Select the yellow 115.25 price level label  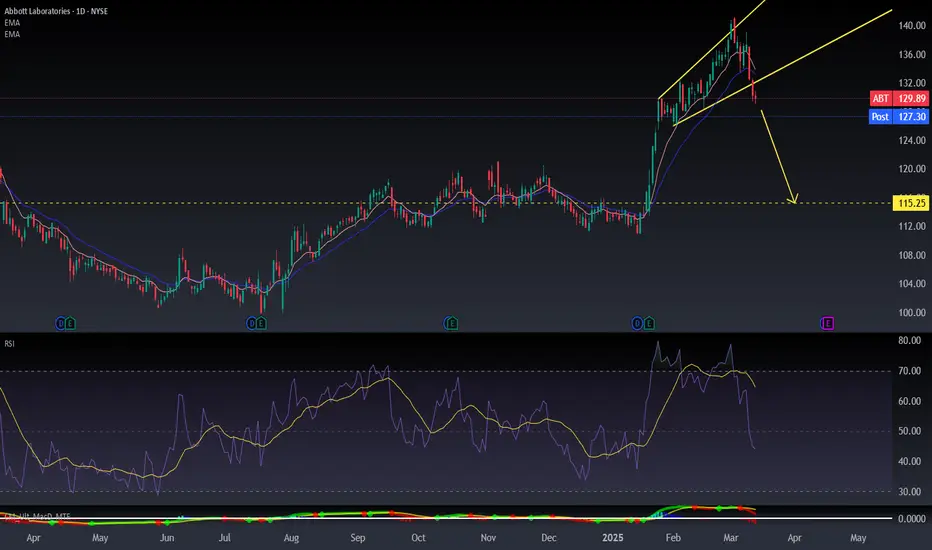911,203
